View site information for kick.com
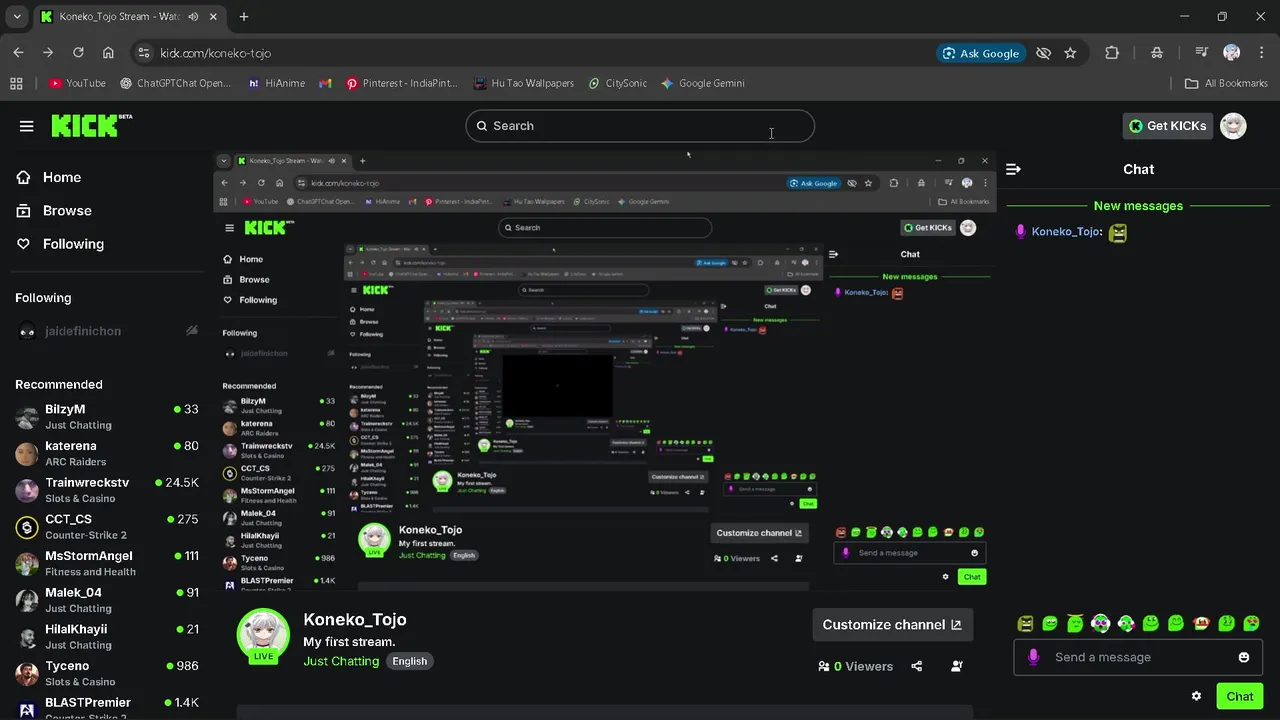The height and width of the screenshot is (720, 1280). point(143,53)
